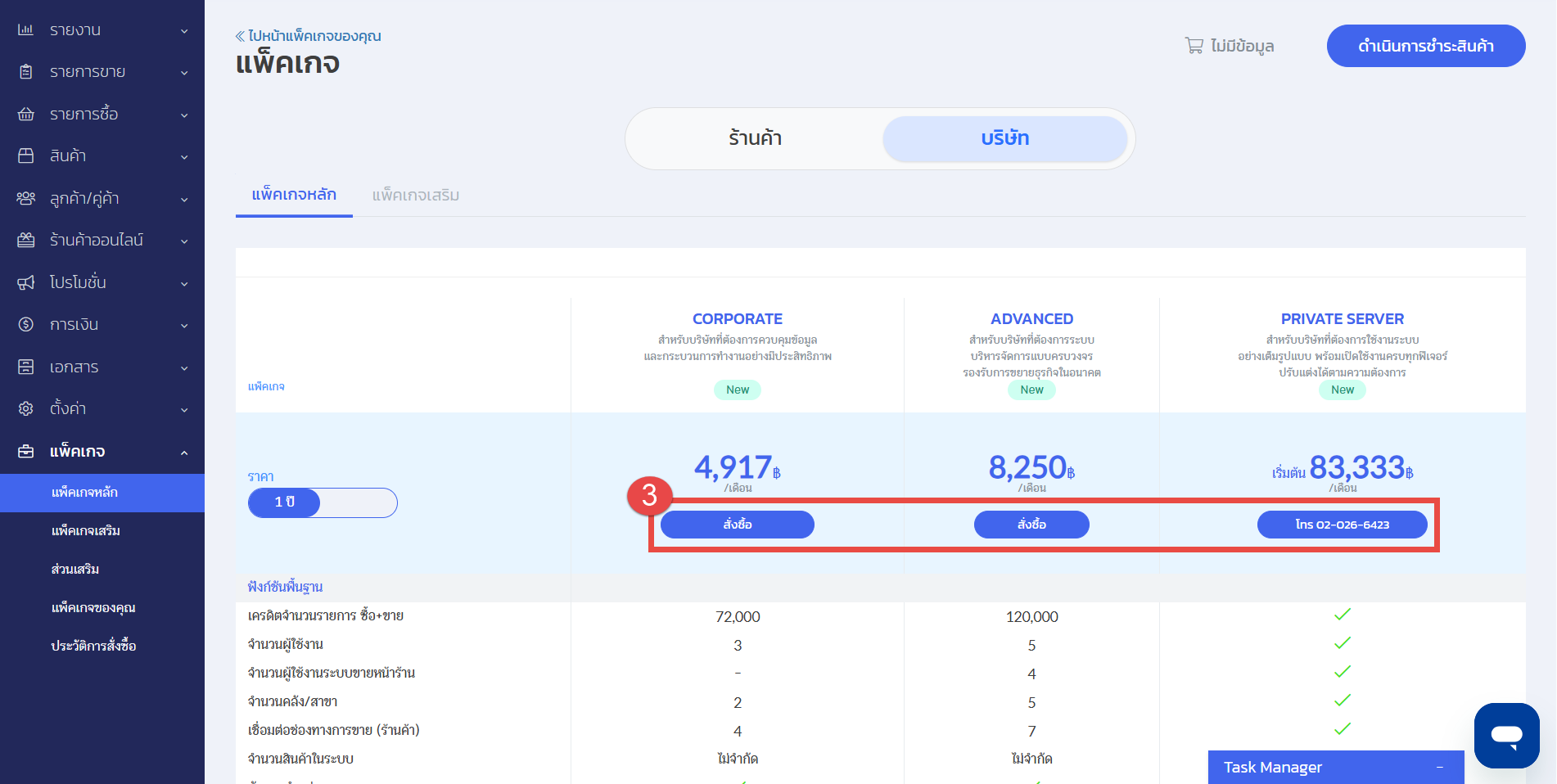
Task: Expand the เอกสาร menu chevron
Action: (x=184, y=368)
